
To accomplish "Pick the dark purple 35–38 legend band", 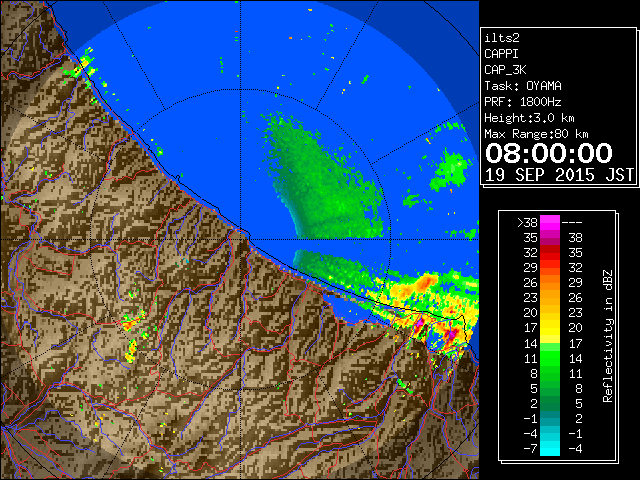I will click(550, 238).
